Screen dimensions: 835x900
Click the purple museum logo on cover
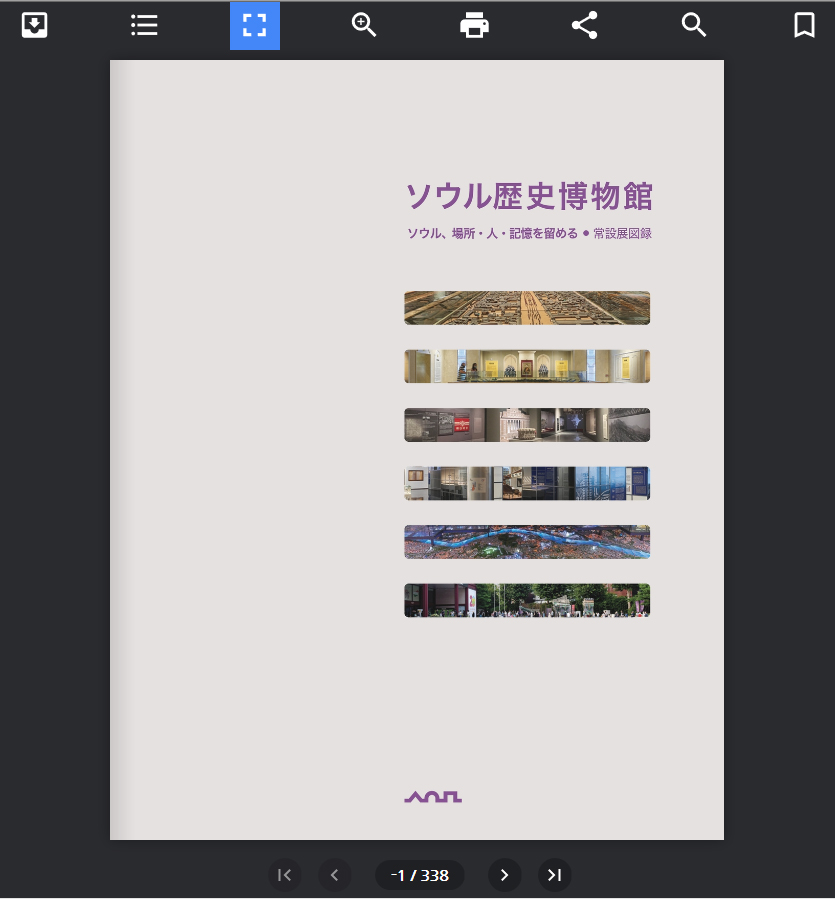[433, 797]
